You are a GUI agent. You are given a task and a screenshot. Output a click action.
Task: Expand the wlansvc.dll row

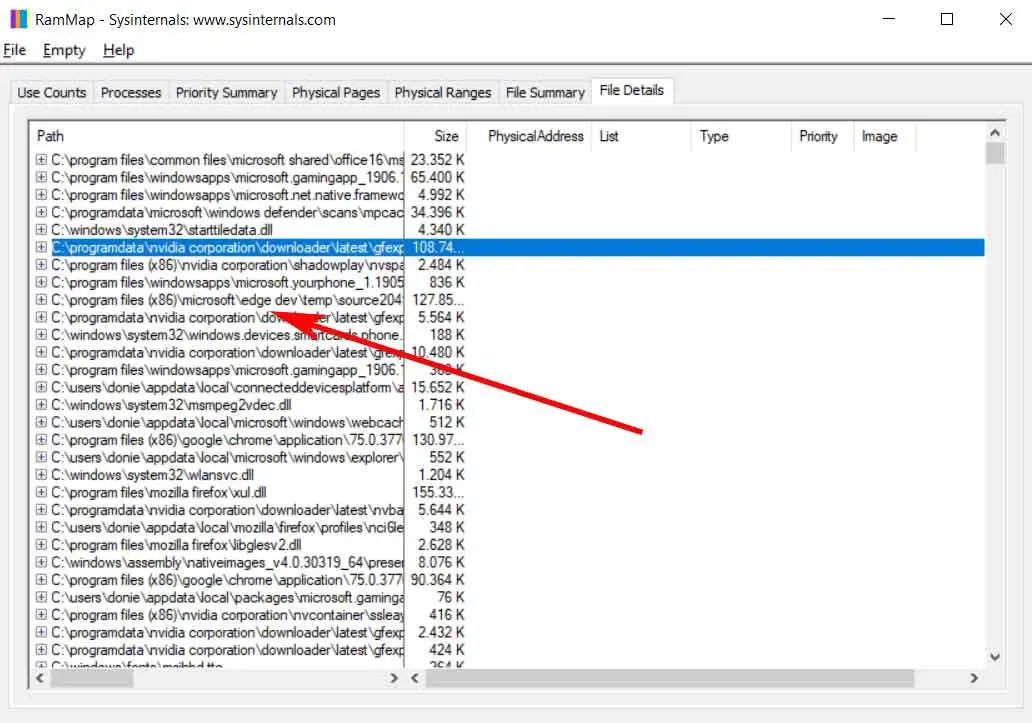point(41,475)
